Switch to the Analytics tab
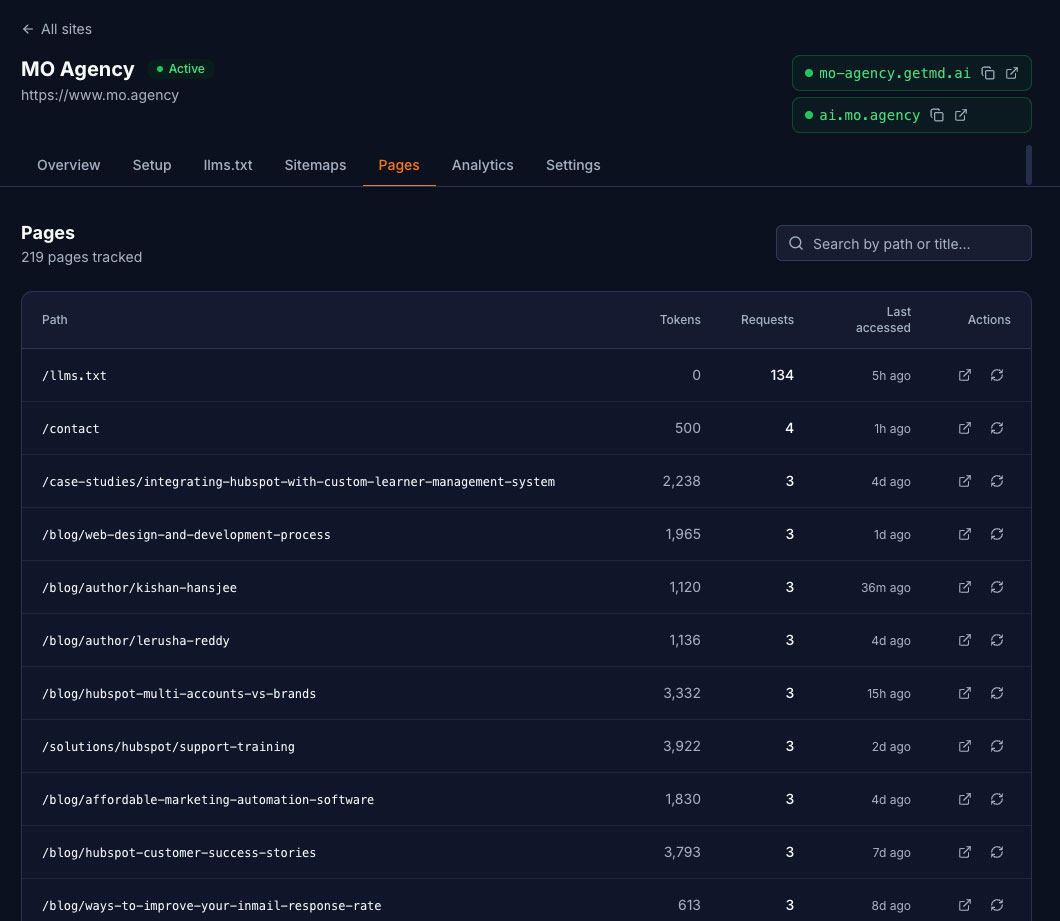 [x=482, y=165]
